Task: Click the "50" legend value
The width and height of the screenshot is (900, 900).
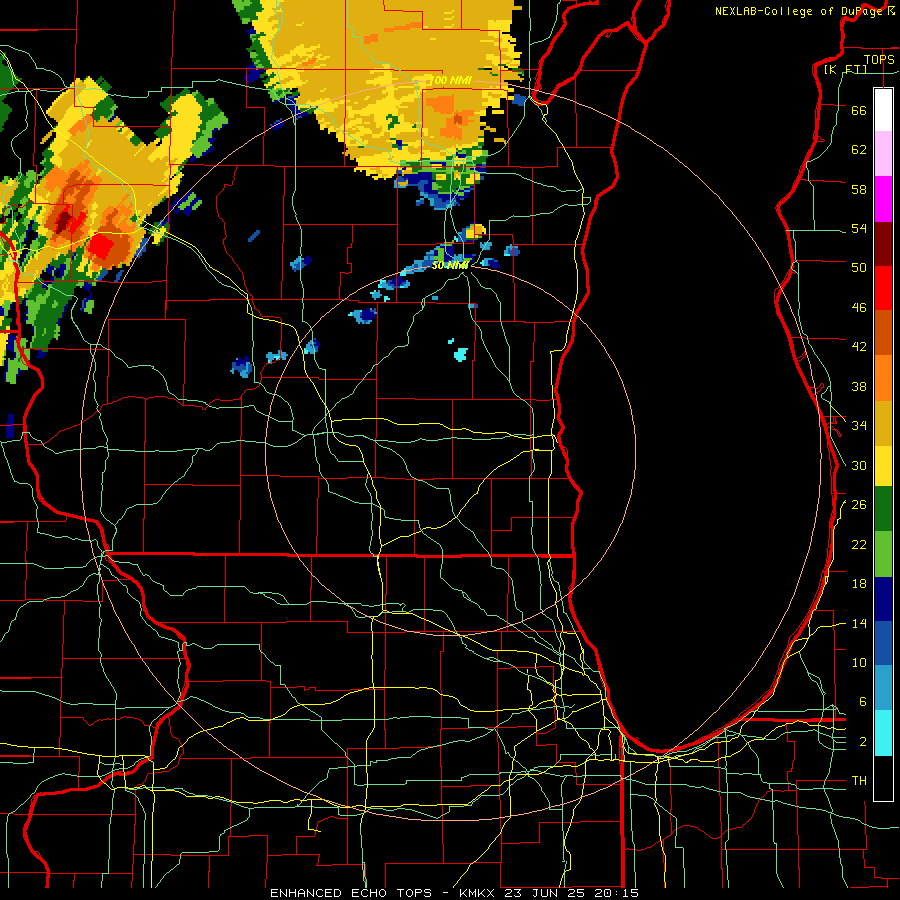Action: (x=859, y=267)
